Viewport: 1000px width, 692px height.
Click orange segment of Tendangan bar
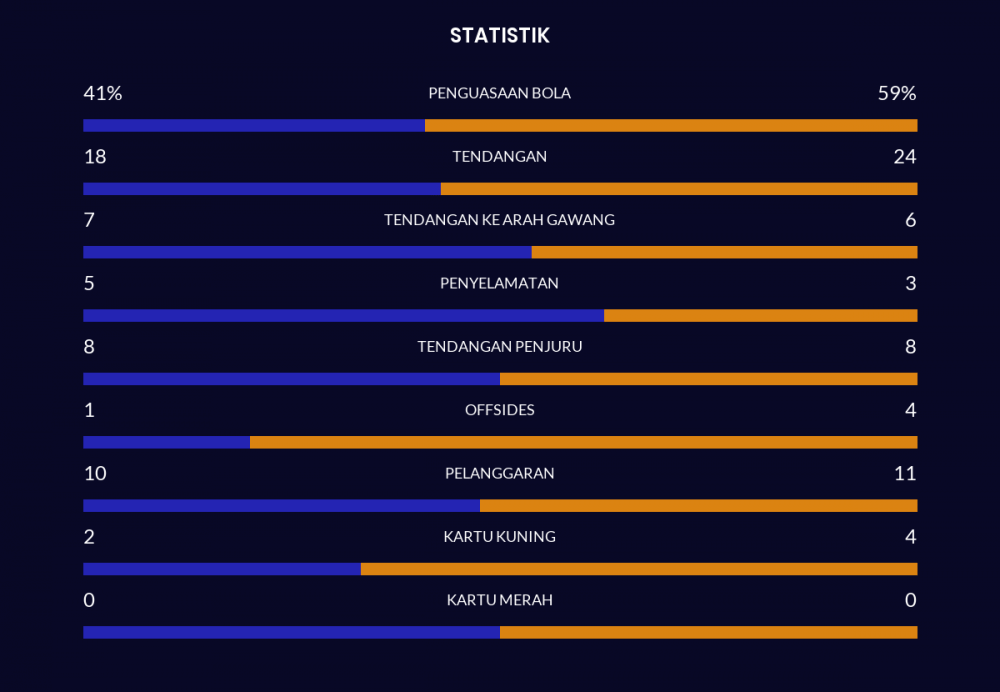click(679, 189)
